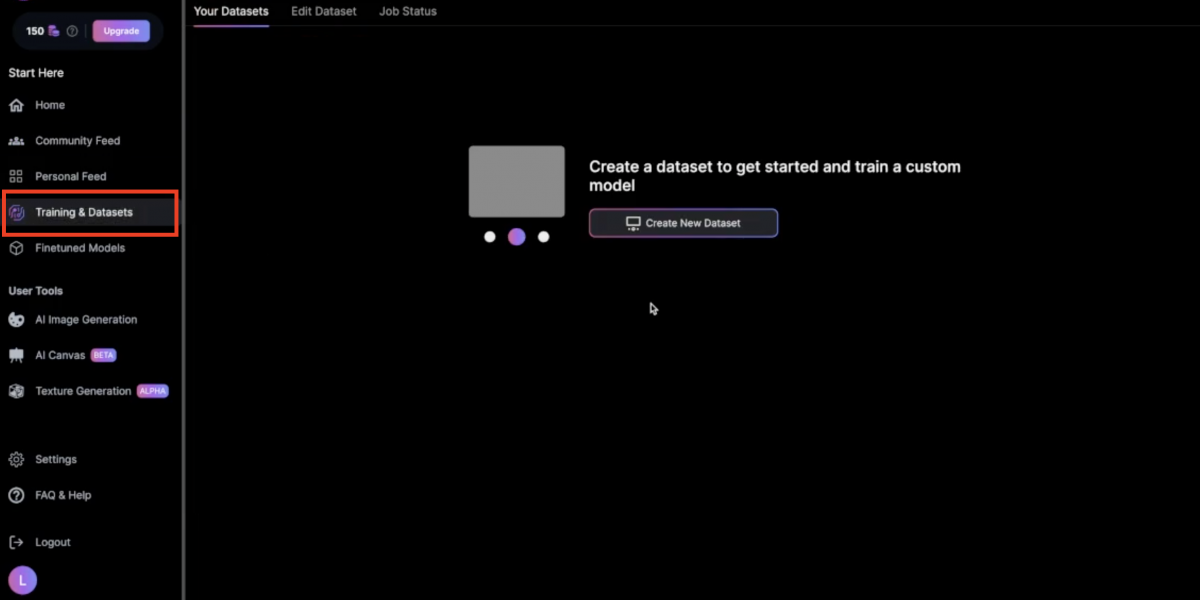Click the Home house icon
The image size is (1200, 600).
[16, 105]
